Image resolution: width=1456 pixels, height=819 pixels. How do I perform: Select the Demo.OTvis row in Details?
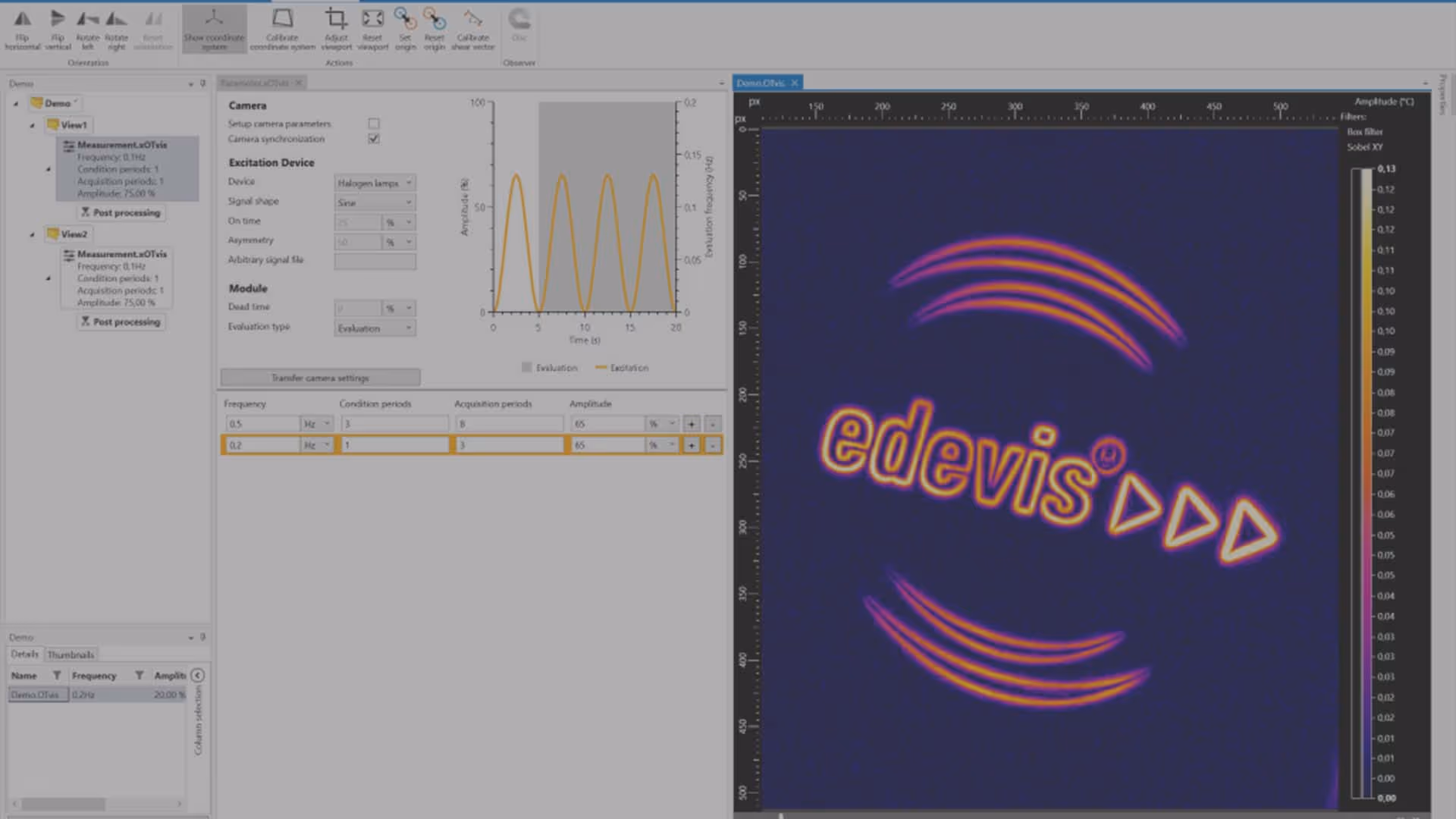[97, 695]
